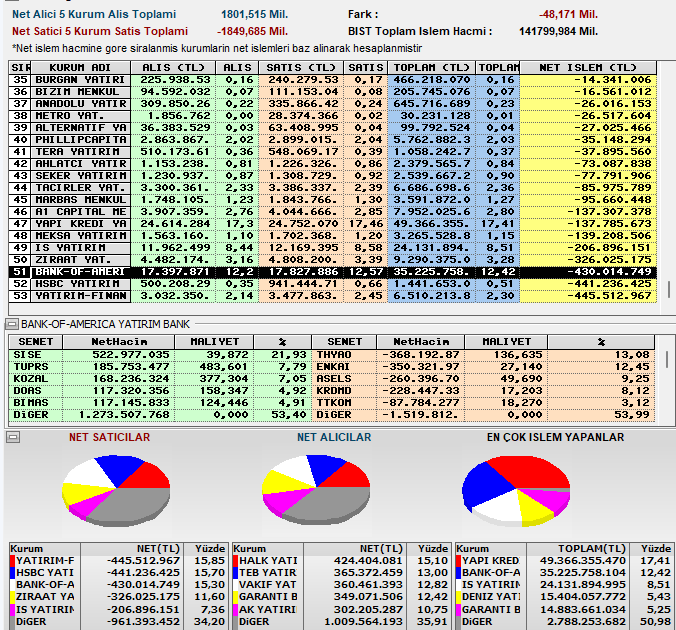Viewport: 676px width, 630px height.
Task: Select the SEKER YATIRIM row
Action: 332,176
